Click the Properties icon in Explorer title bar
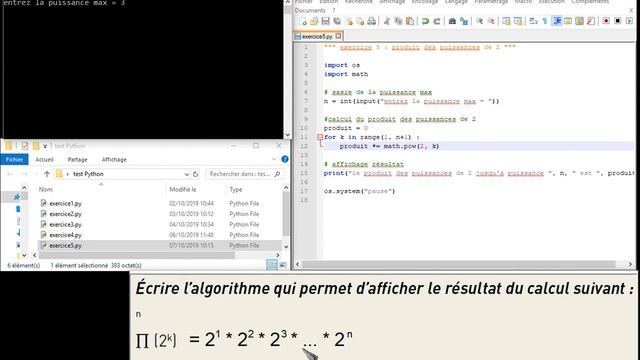The width and height of the screenshot is (640, 360). click(x=25, y=146)
